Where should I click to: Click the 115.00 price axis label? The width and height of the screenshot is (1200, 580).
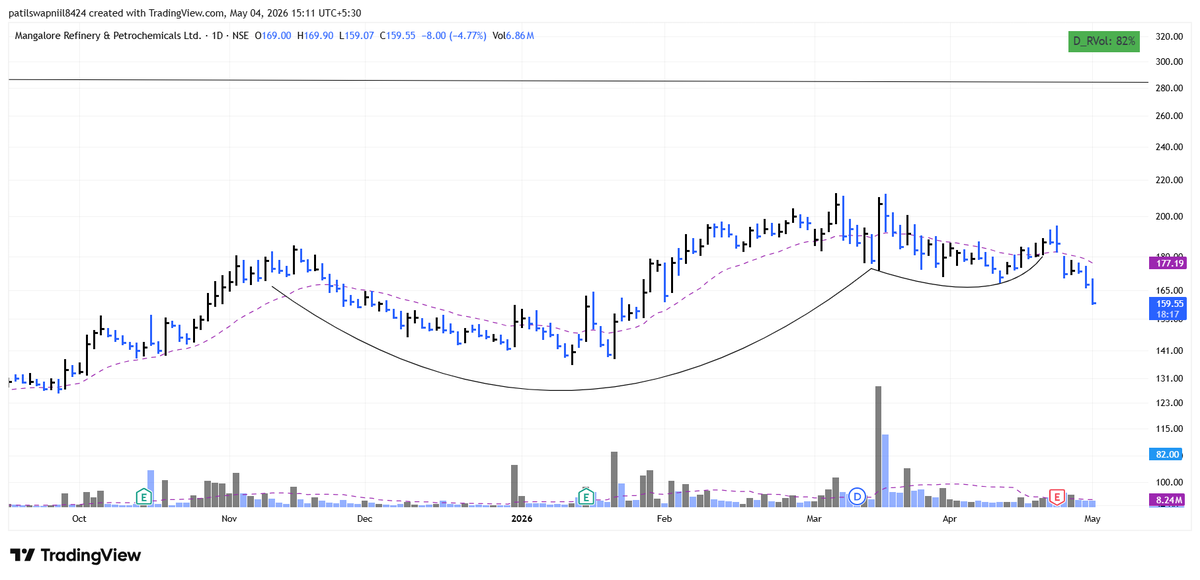[x=1170, y=428]
